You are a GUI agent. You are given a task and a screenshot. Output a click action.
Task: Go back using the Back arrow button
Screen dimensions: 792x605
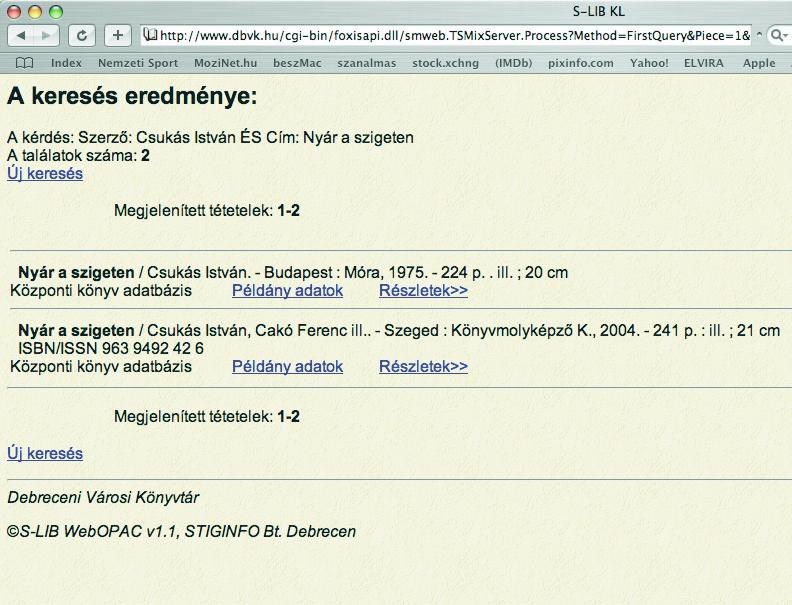pyautogui.click(x=22, y=35)
